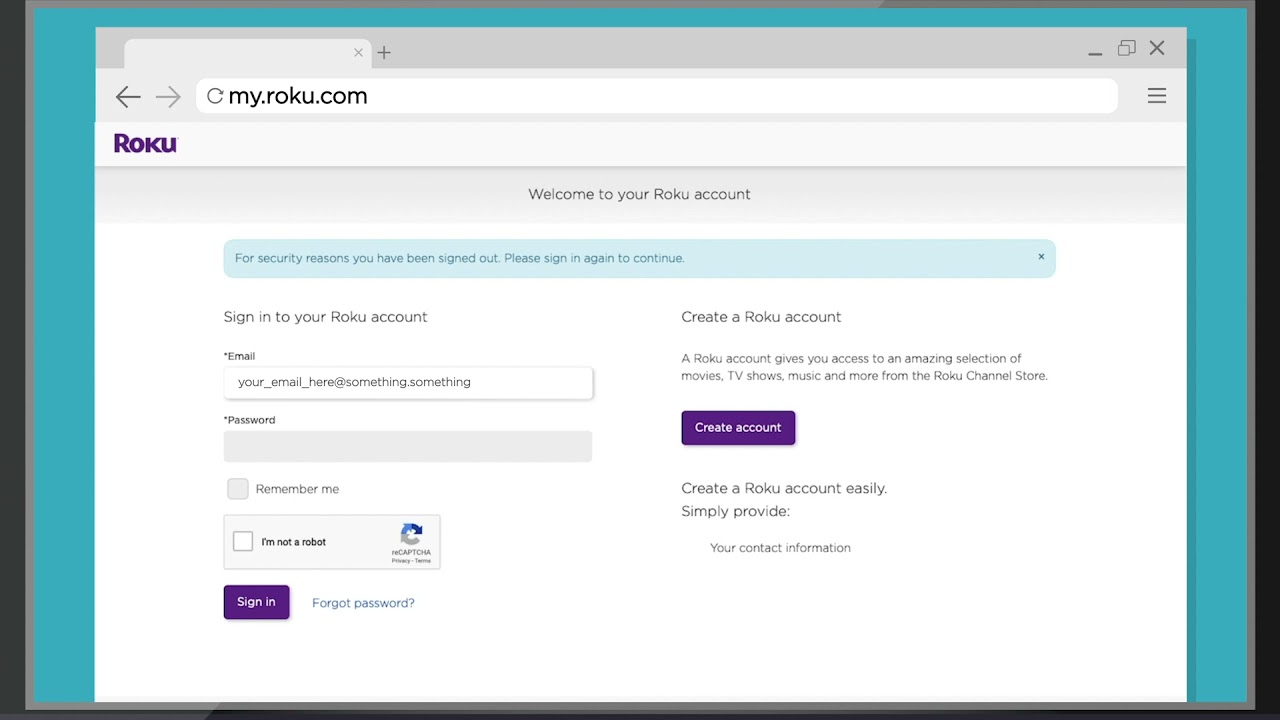Click the Sign in to your Roku account heading
The width and height of the screenshot is (1280, 720).
pos(325,317)
